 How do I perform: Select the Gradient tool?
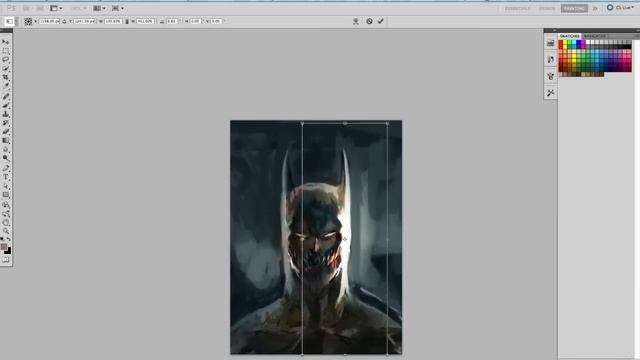tap(6, 140)
